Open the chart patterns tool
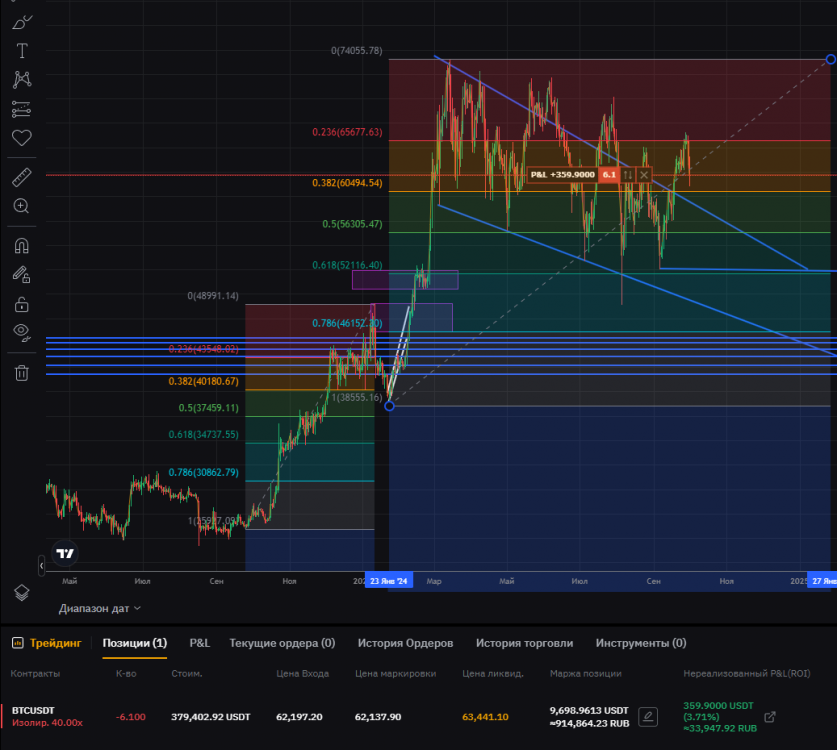The width and height of the screenshot is (837, 750). click(21, 80)
